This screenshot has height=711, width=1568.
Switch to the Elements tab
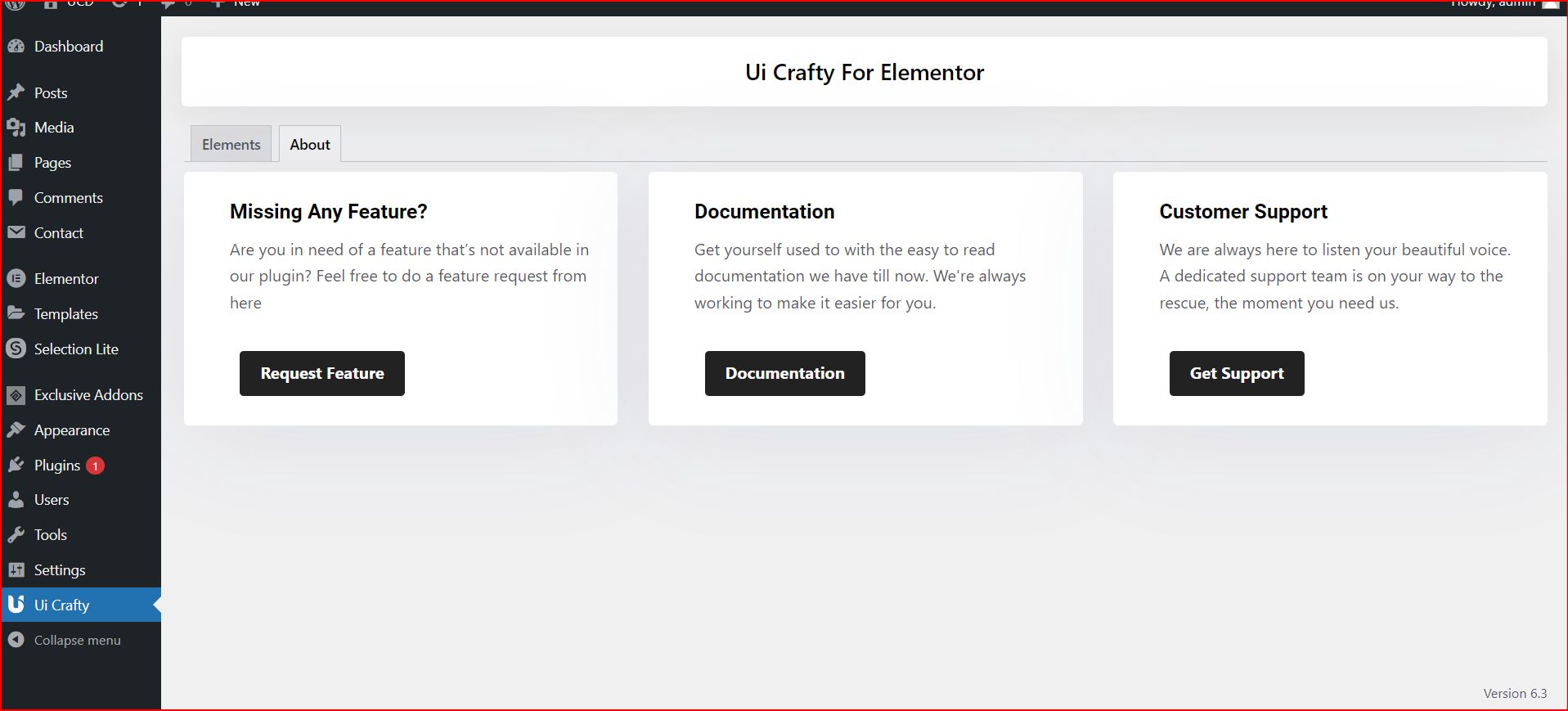click(231, 144)
